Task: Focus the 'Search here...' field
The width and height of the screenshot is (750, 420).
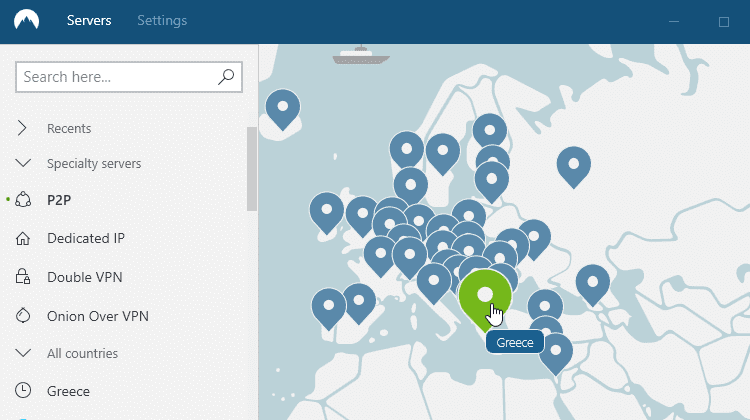Action: coord(129,77)
